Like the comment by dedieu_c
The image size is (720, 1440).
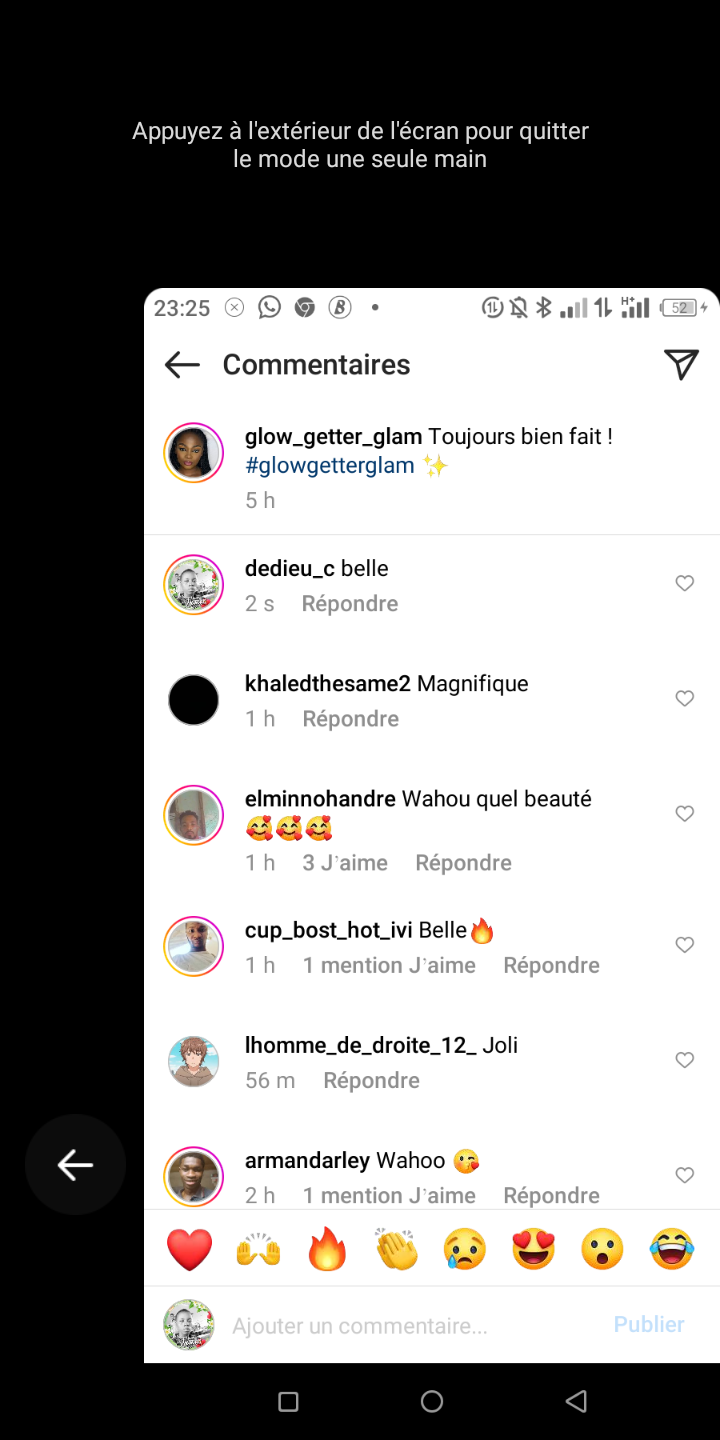[x=685, y=583]
